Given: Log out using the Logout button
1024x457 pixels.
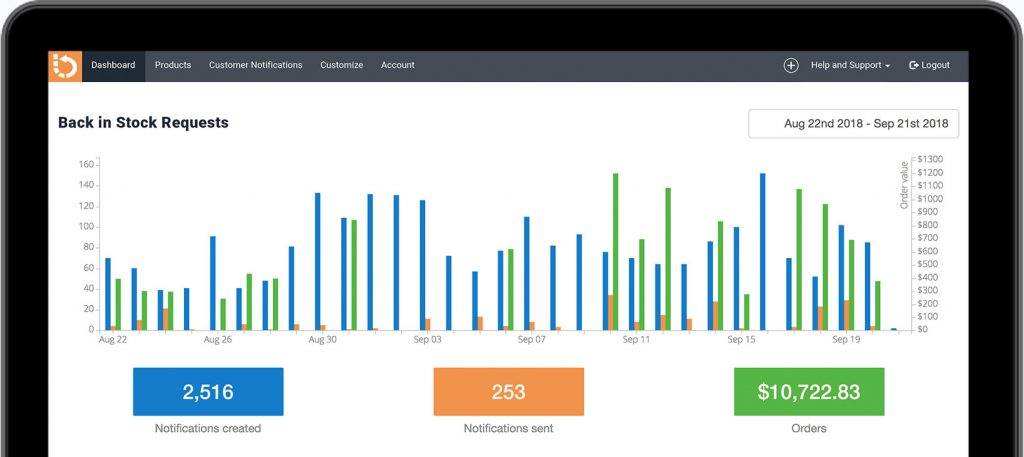Looking at the screenshot, I should pos(929,66).
